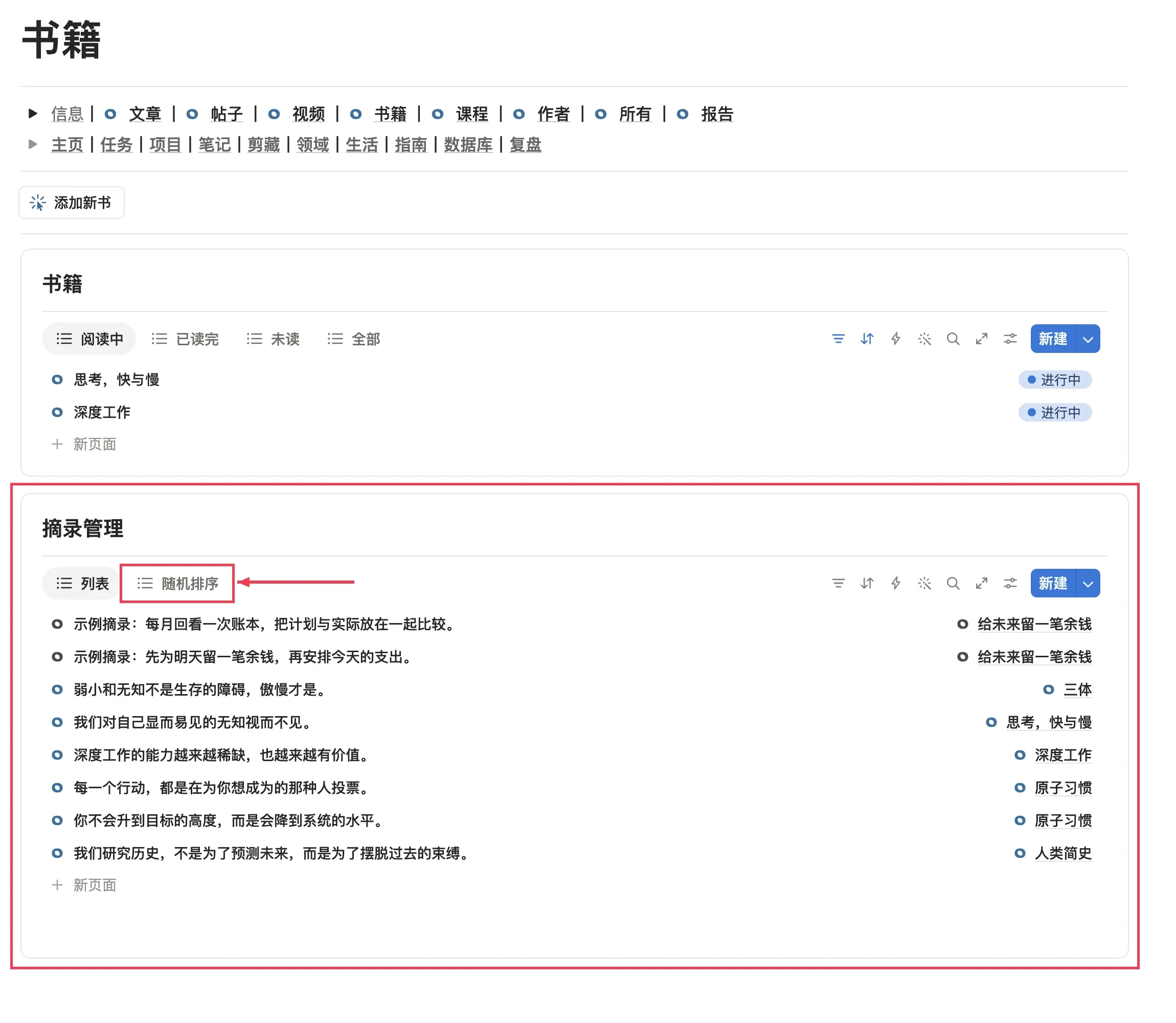Screen dimensions: 1176x1023
Task: Click 新建 button in 书籍 database
Action: 1053,339
